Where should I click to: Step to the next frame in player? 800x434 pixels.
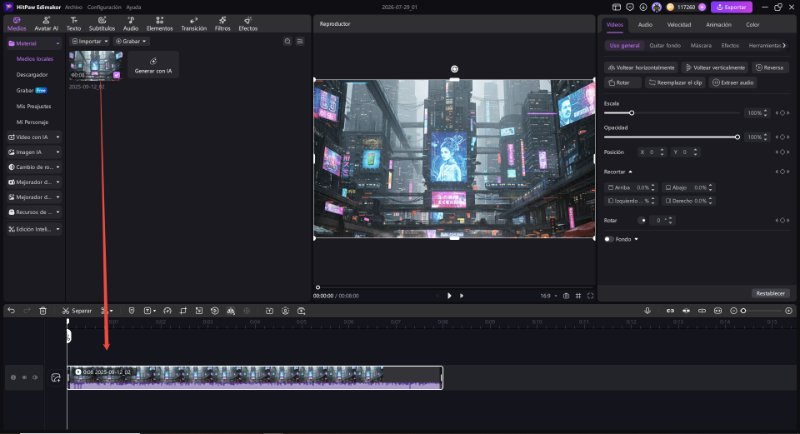[x=462, y=296]
